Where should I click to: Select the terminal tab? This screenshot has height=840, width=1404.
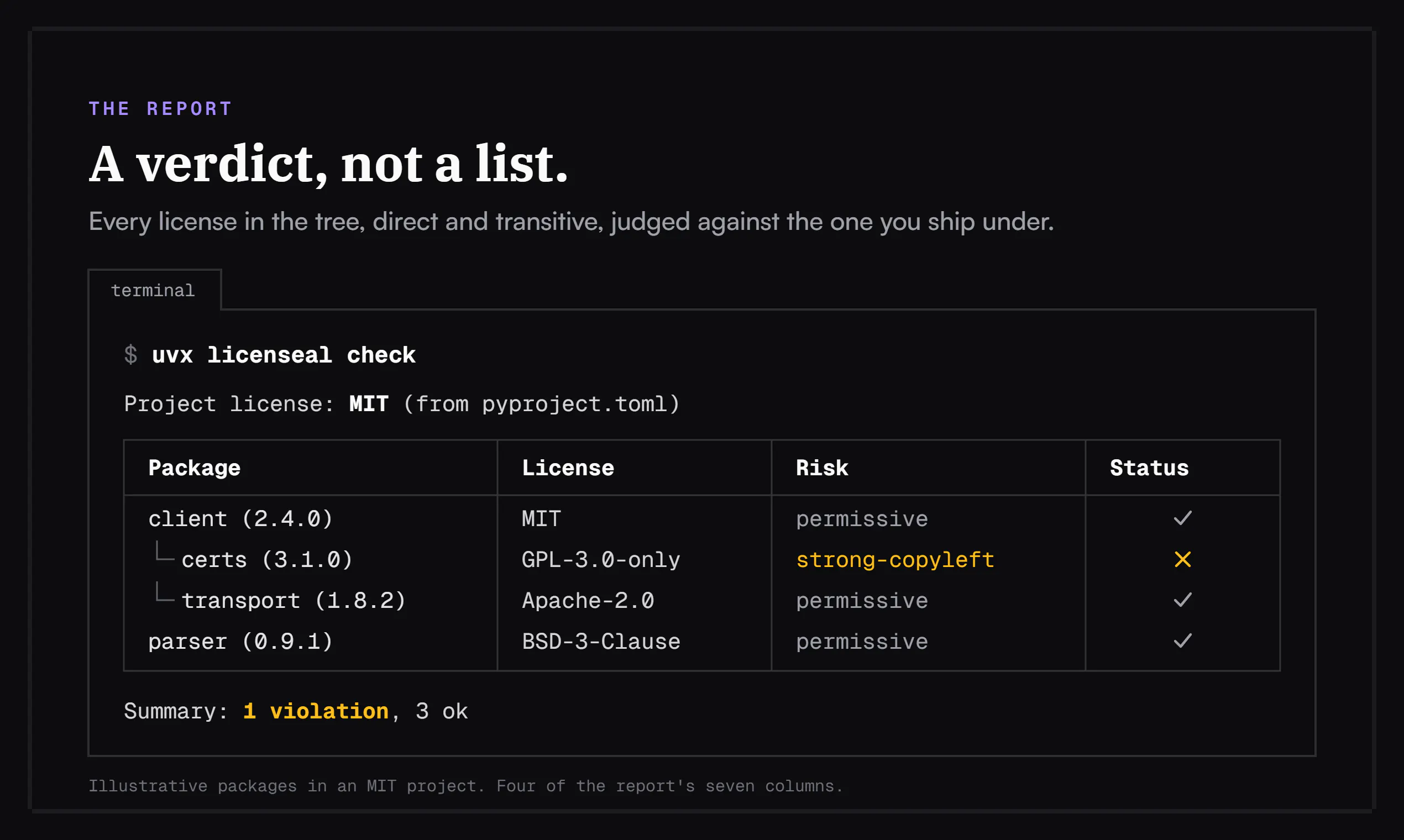pyautogui.click(x=155, y=290)
